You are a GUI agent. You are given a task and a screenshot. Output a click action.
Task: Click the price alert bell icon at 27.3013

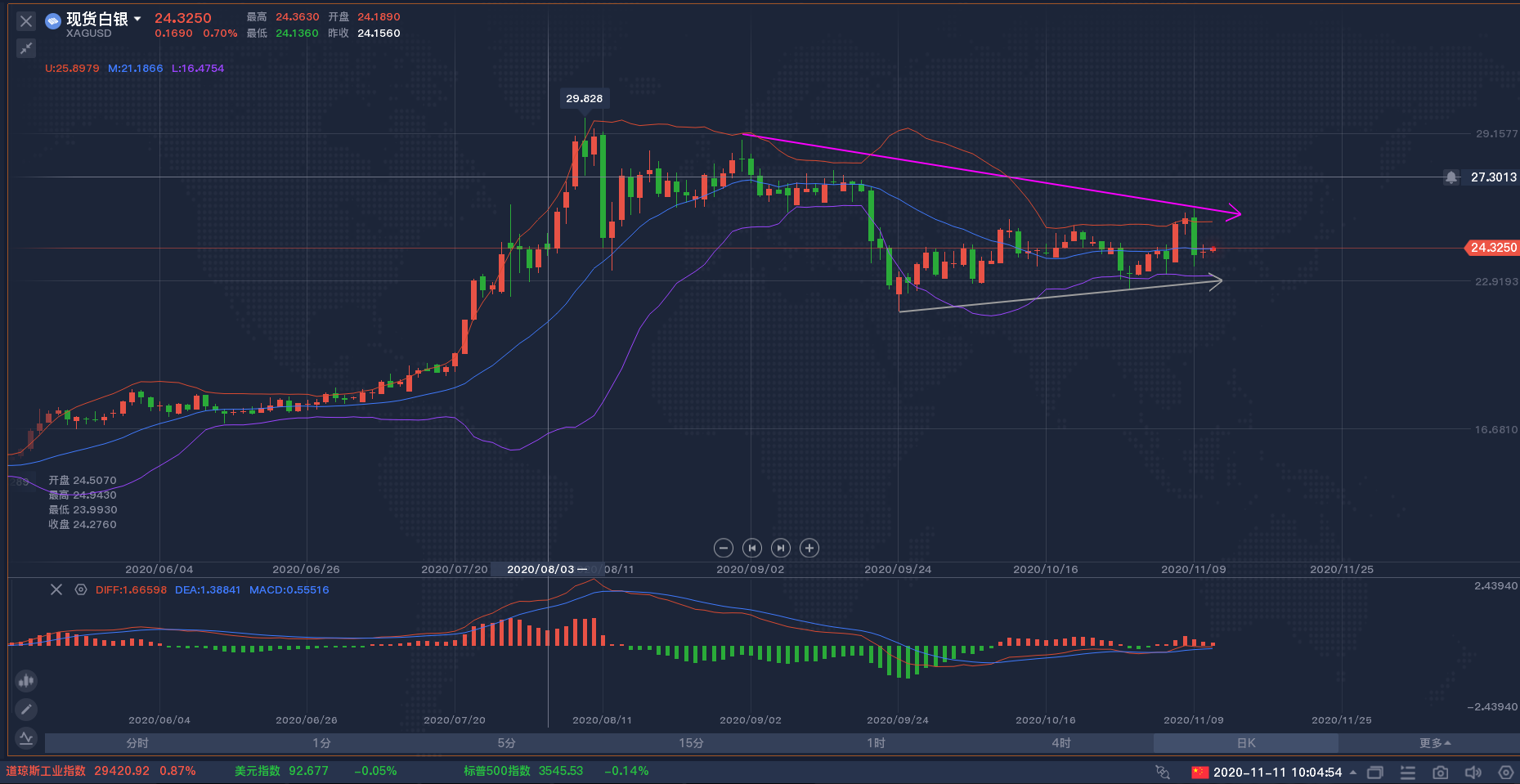tap(1451, 177)
